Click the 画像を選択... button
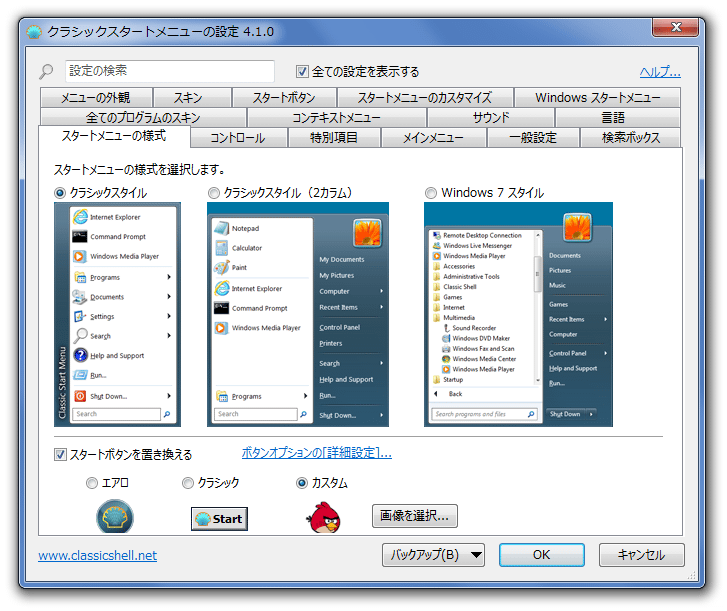Viewport: 727px width, 611px height. (x=415, y=516)
